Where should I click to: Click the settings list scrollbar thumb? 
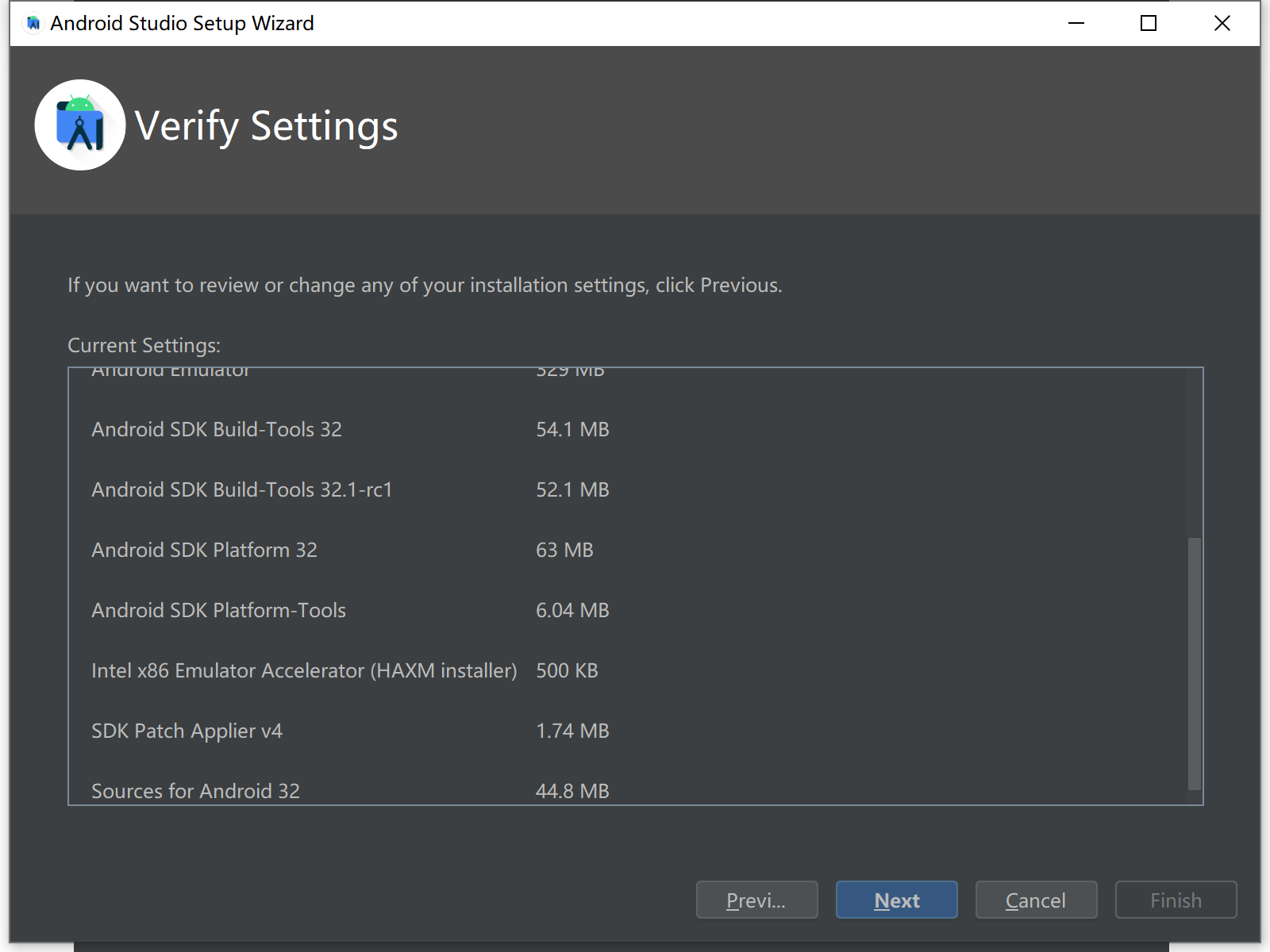click(x=1194, y=663)
